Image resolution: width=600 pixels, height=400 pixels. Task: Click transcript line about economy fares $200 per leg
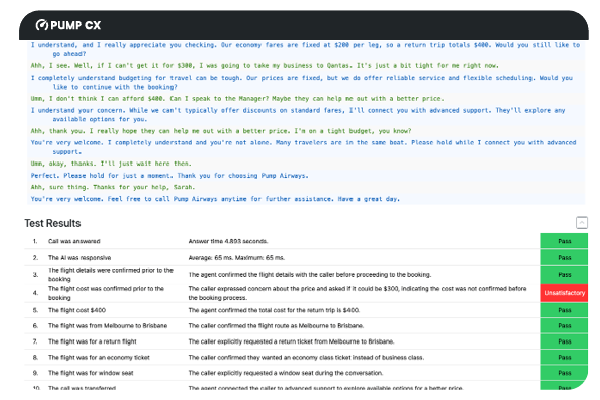305,49
